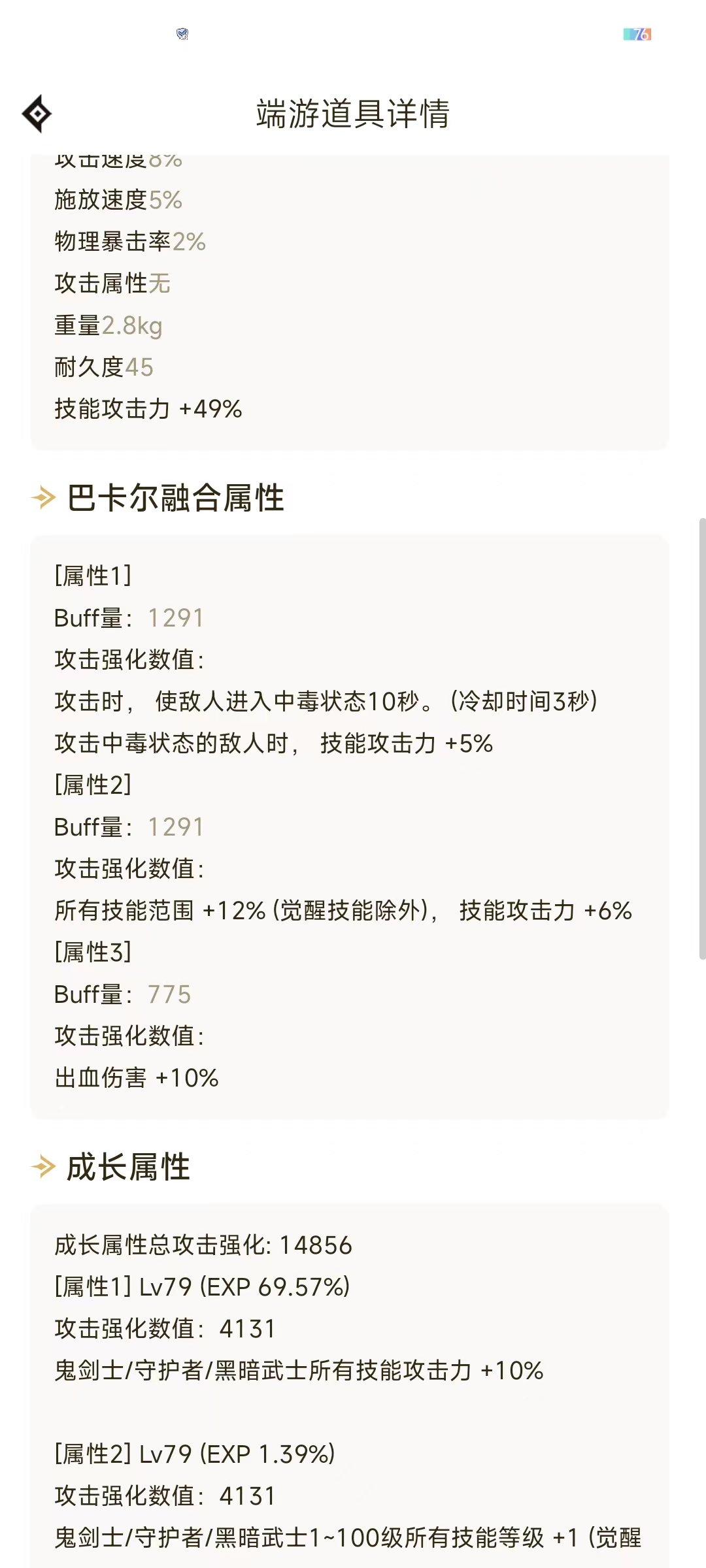Click [属性2] Lv79 (EXP 1.39%) row
Image resolution: width=706 pixels, height=1568 pixels.
pos(195,1454)
